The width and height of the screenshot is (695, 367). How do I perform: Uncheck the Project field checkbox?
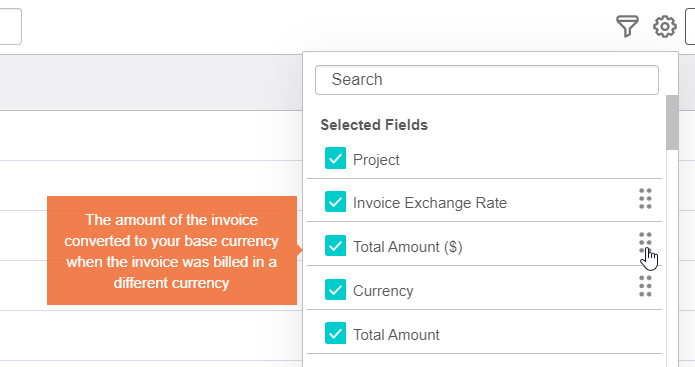(x=336, y=158)
